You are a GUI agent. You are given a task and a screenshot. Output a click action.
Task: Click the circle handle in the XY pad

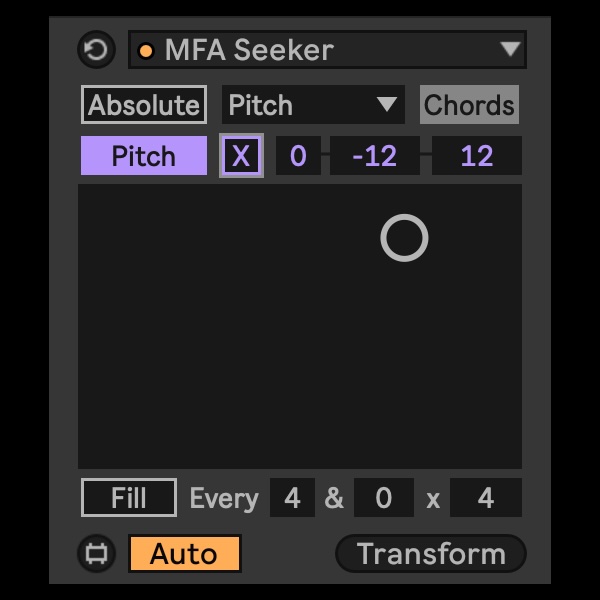pos(404,238)
